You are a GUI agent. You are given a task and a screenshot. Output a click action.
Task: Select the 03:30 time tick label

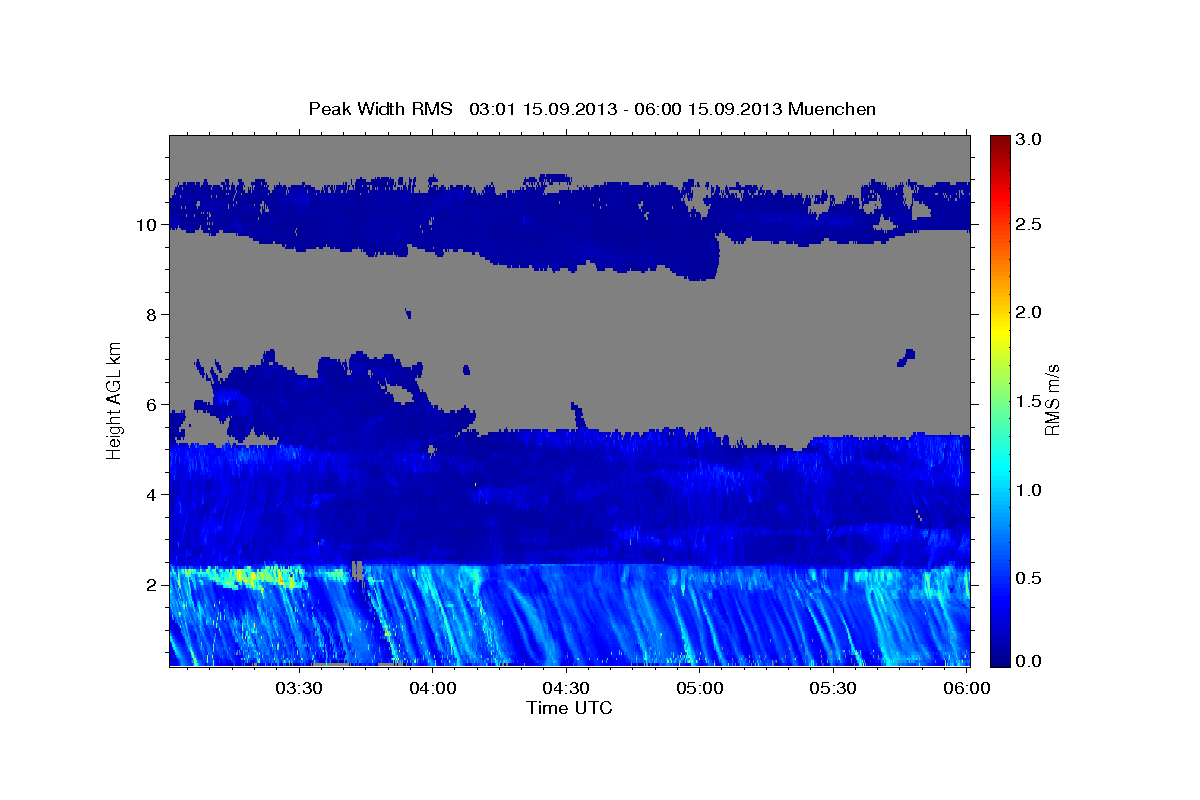299,689
